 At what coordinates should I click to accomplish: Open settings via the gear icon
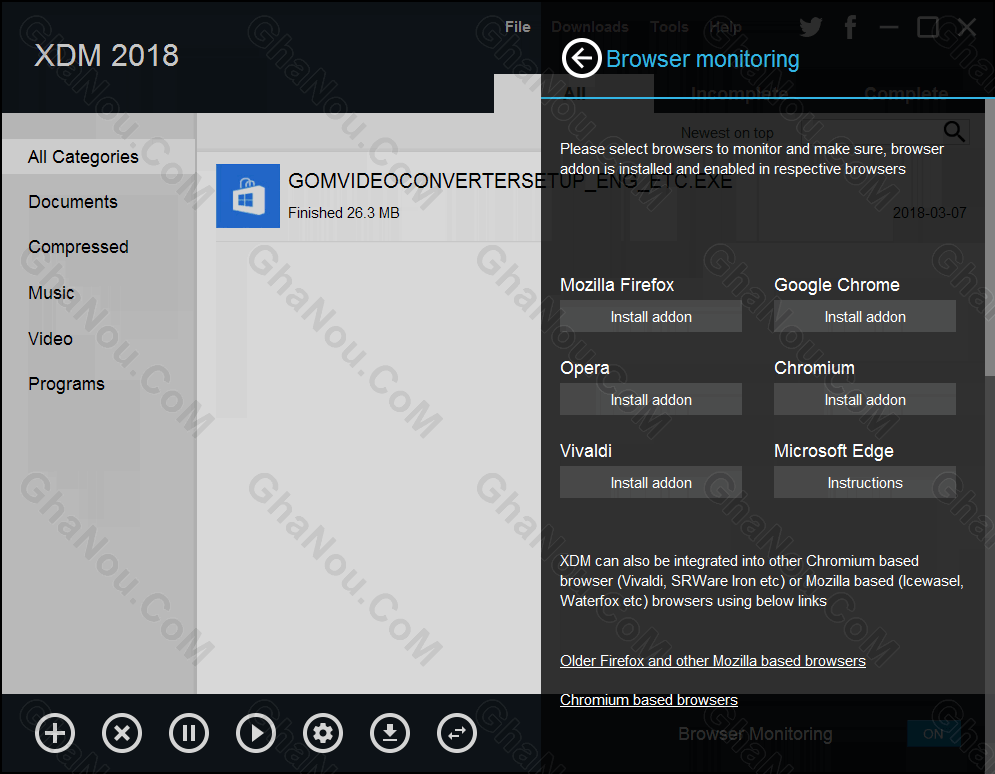322,733
